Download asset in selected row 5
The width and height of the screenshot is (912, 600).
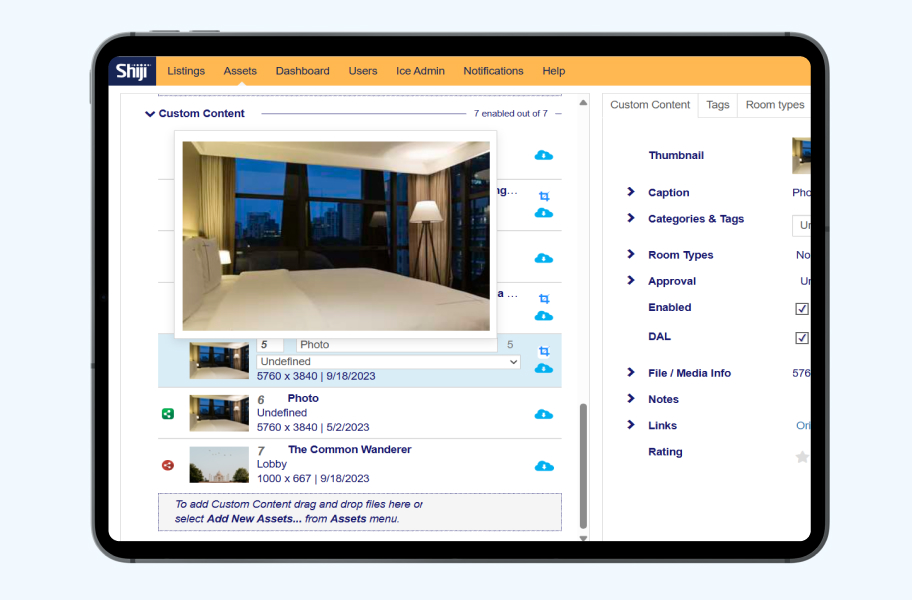click(544, 369)
